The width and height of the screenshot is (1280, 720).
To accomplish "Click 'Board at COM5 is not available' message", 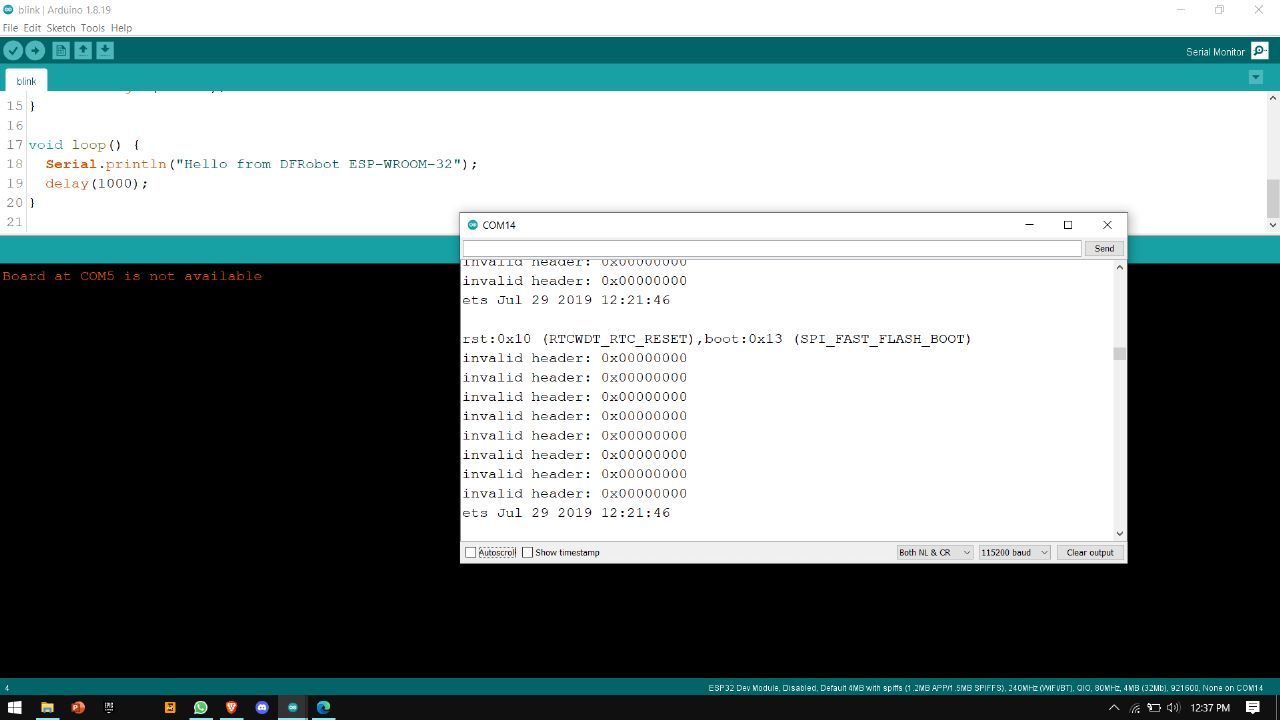I will pyautogui.click(x=132, y=276).
